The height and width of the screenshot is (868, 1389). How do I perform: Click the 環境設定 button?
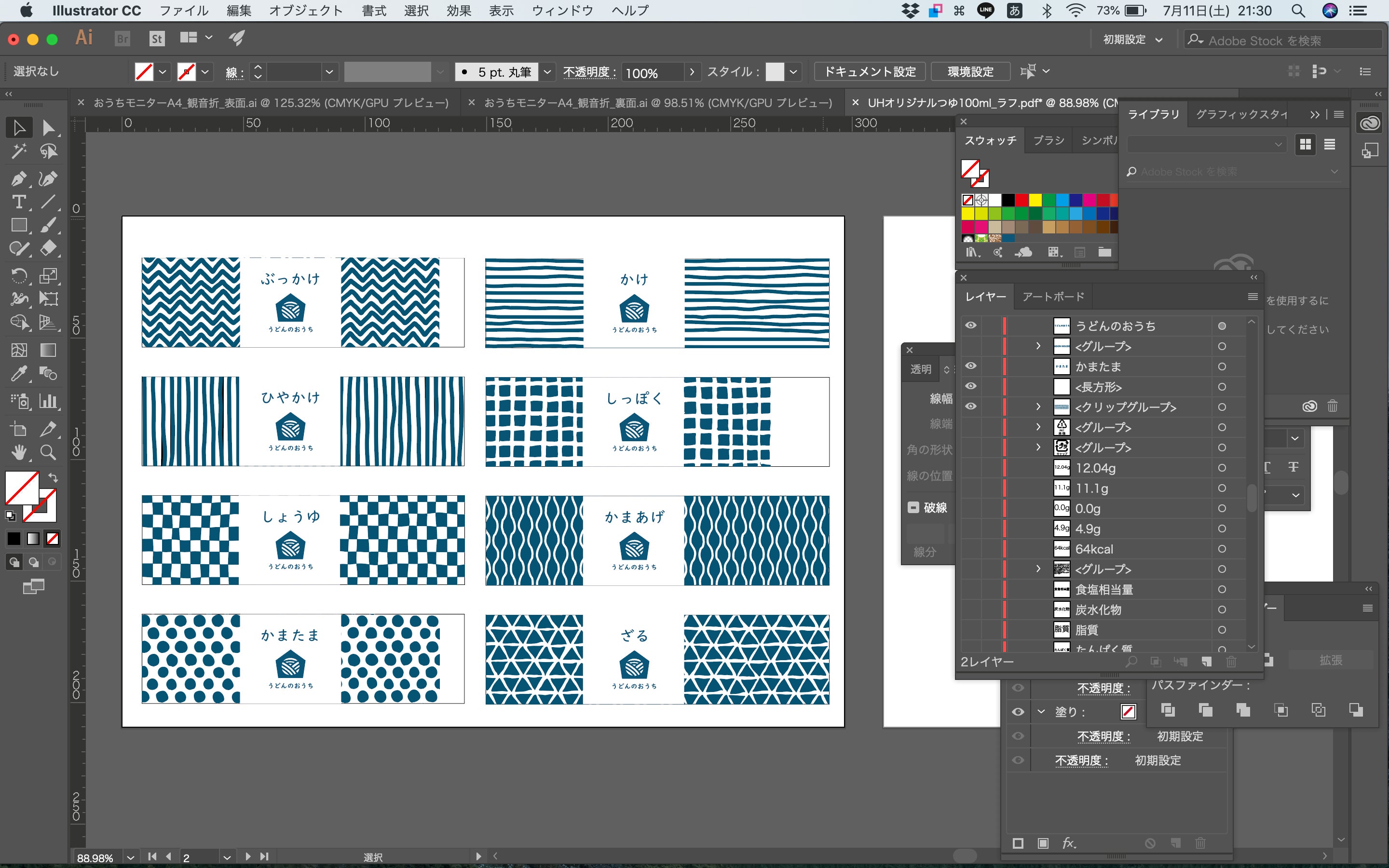[x=970, y=72]
